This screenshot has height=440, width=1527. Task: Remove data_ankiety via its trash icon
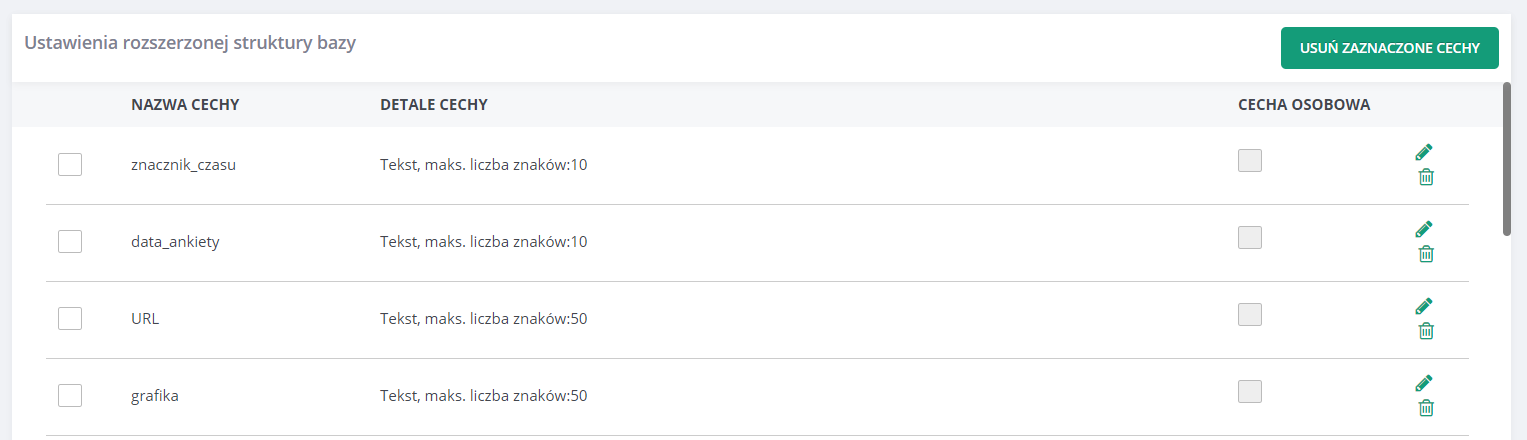click(x=1426, y=254)
